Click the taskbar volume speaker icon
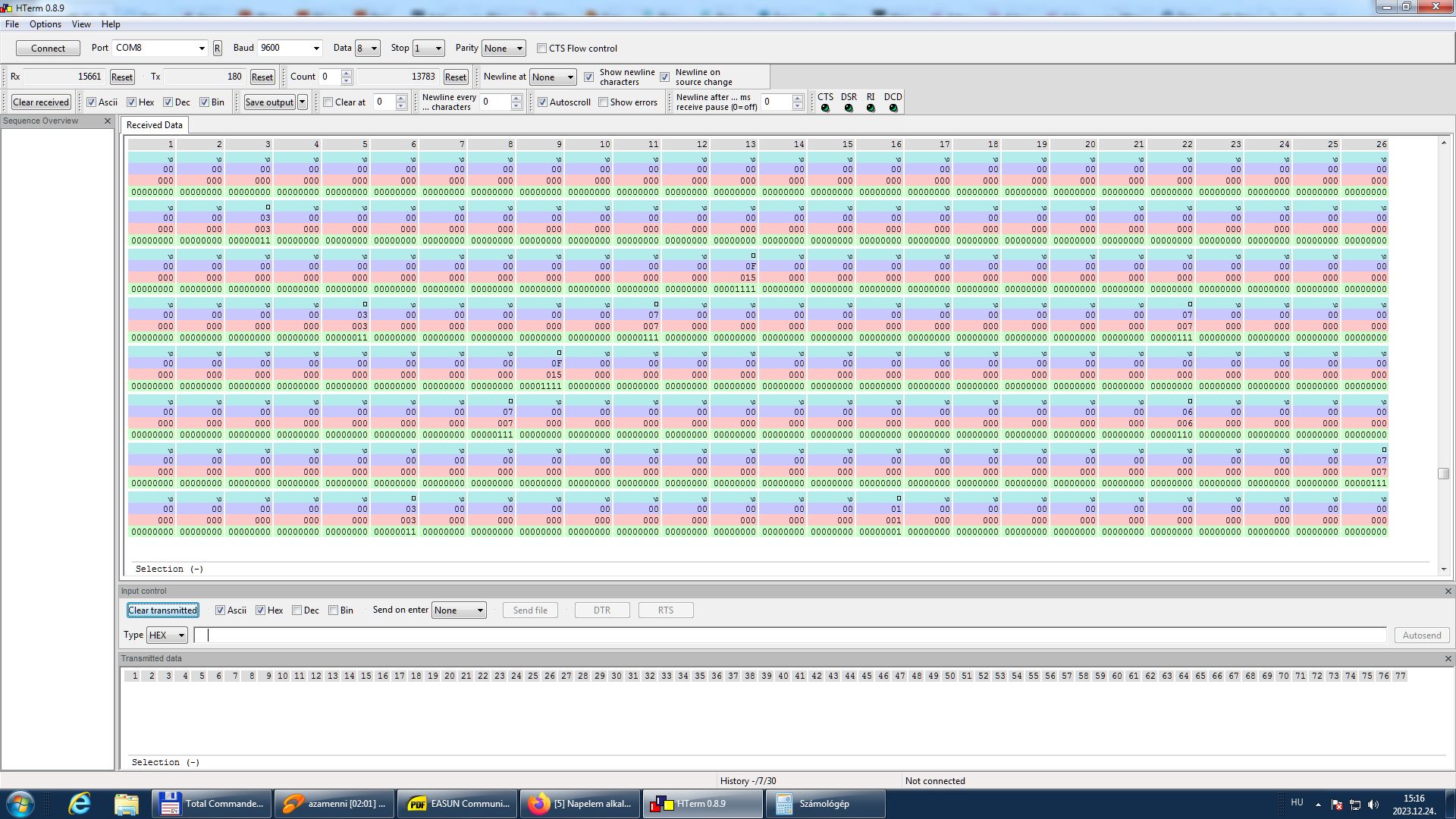This screenshot has height=819, width=1456. [1373, 805]
